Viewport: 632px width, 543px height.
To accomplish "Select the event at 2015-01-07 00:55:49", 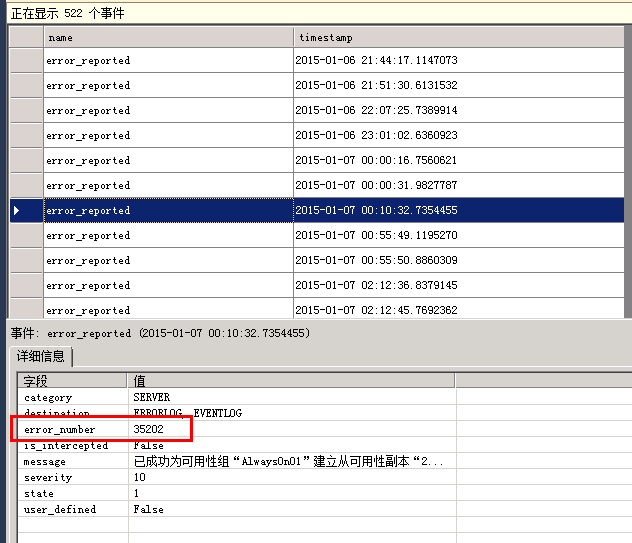I will (376, 236).
